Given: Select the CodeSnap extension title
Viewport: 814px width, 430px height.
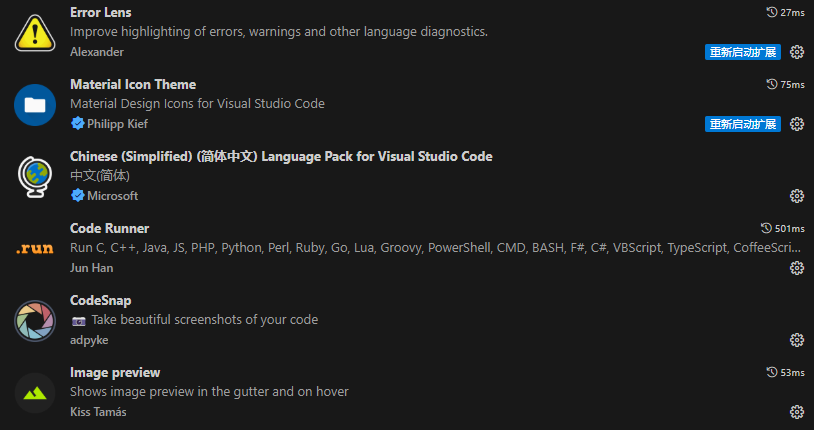Looking at the screenshot, I should coord(101,301).
